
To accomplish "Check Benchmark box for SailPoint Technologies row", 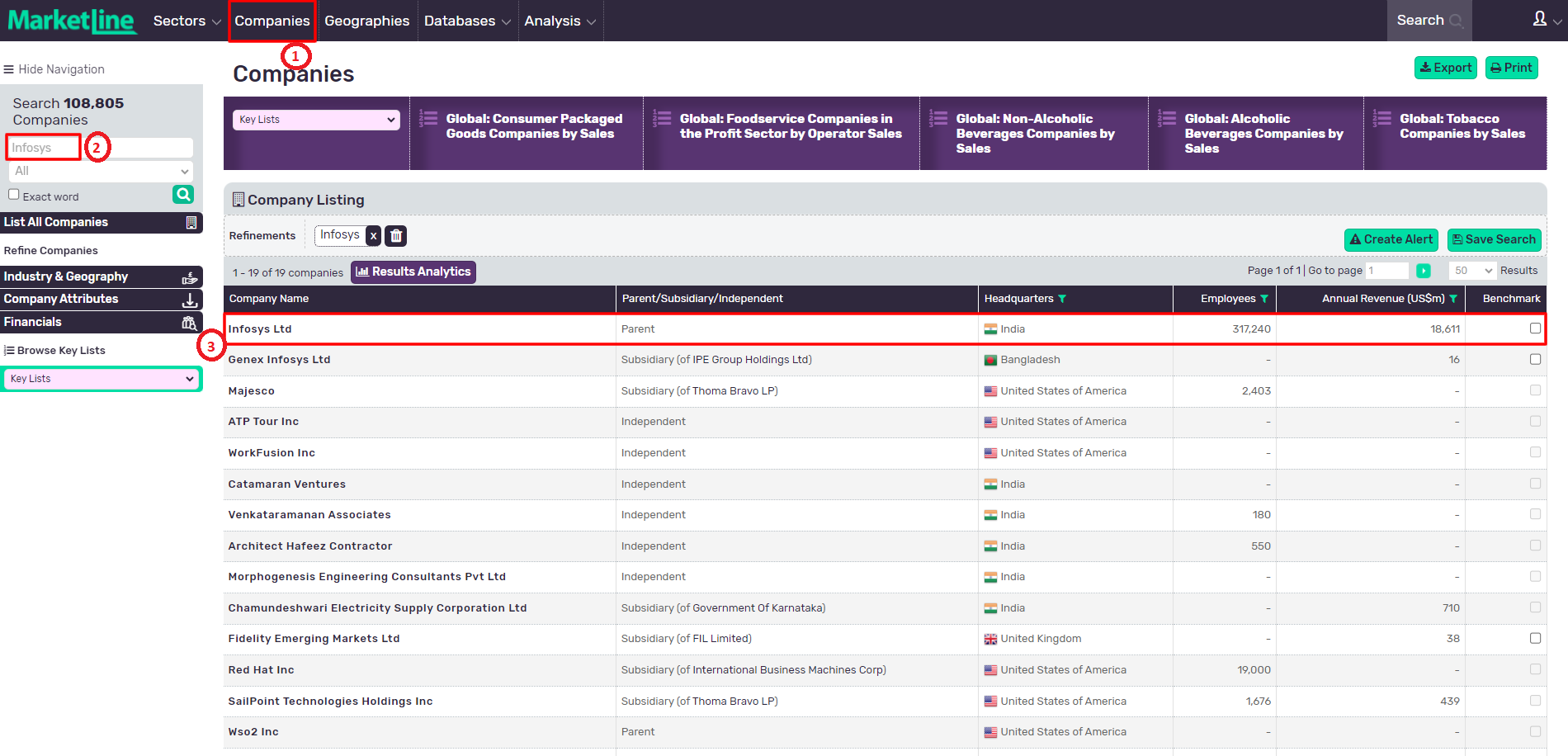I will point(1535,701).
